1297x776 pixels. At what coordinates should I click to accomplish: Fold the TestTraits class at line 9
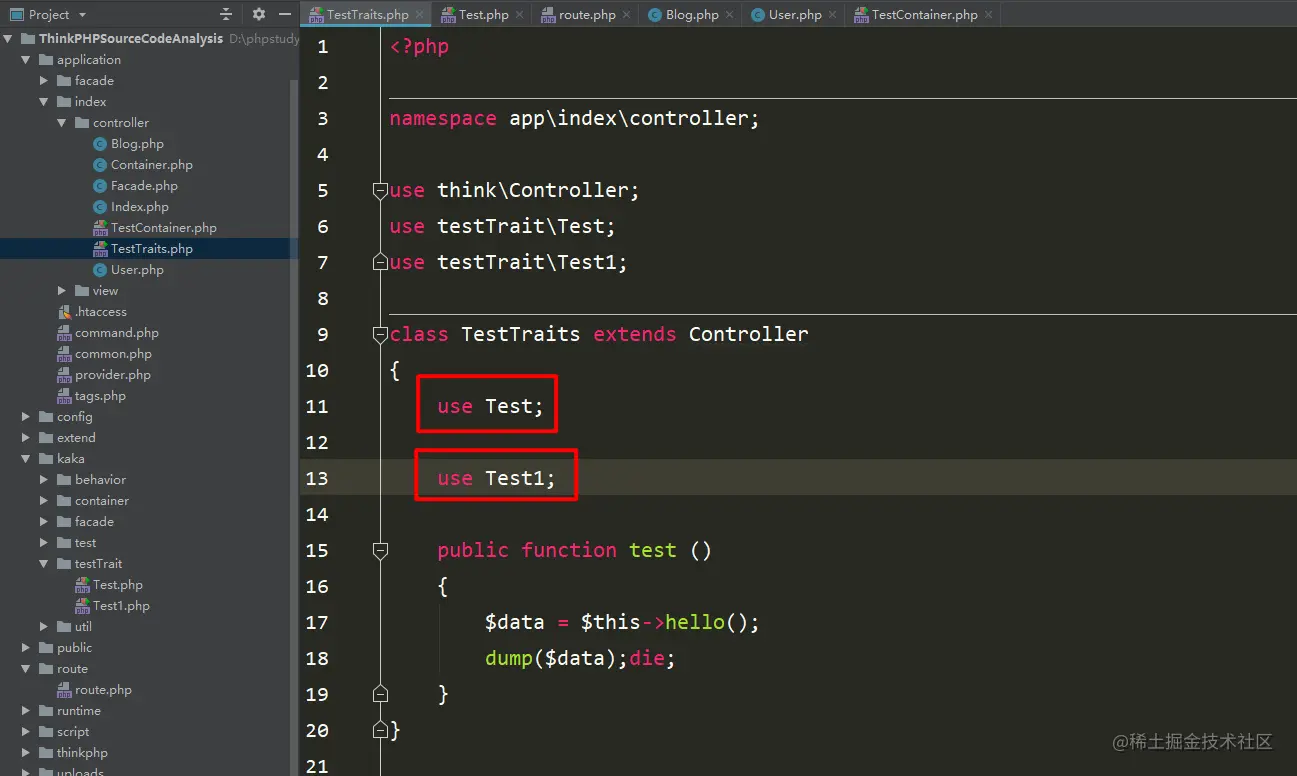[379, 334]
